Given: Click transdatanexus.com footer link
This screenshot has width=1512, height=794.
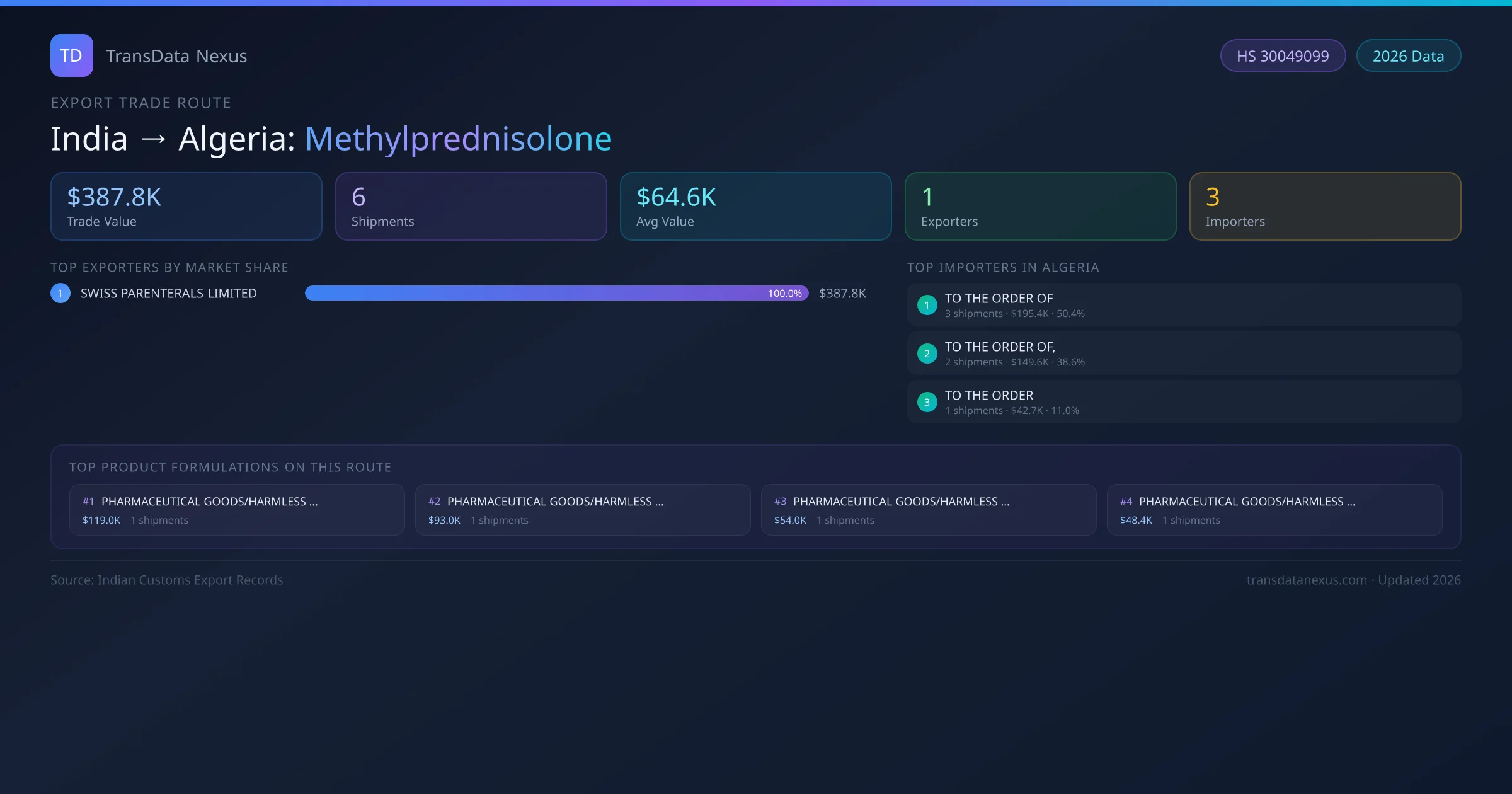Looking at the screenshot, I should pyautogui.click(x=1307, y=580).
